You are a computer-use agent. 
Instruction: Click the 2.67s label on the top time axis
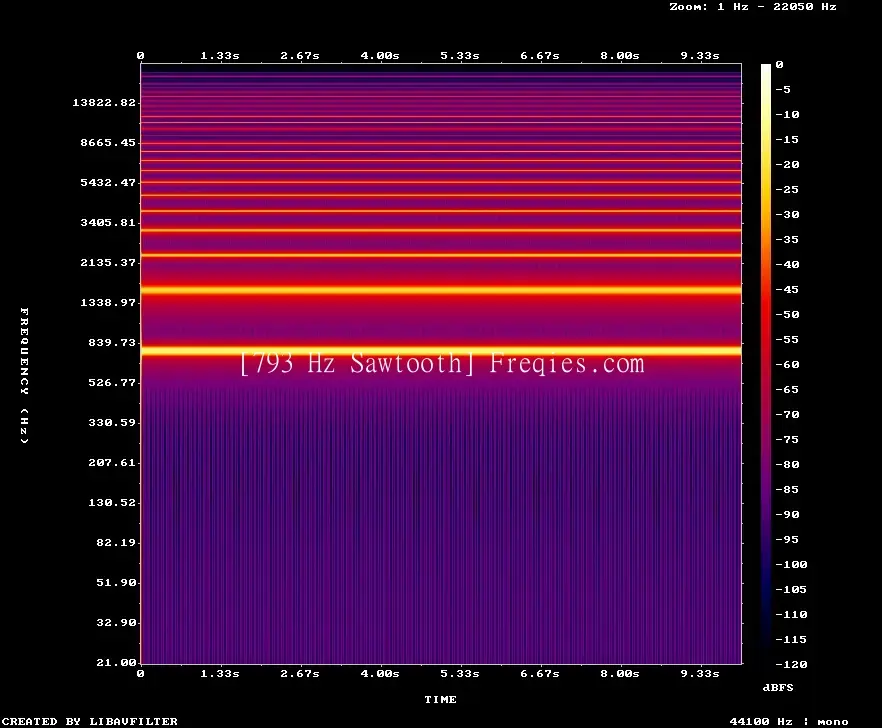300,56
